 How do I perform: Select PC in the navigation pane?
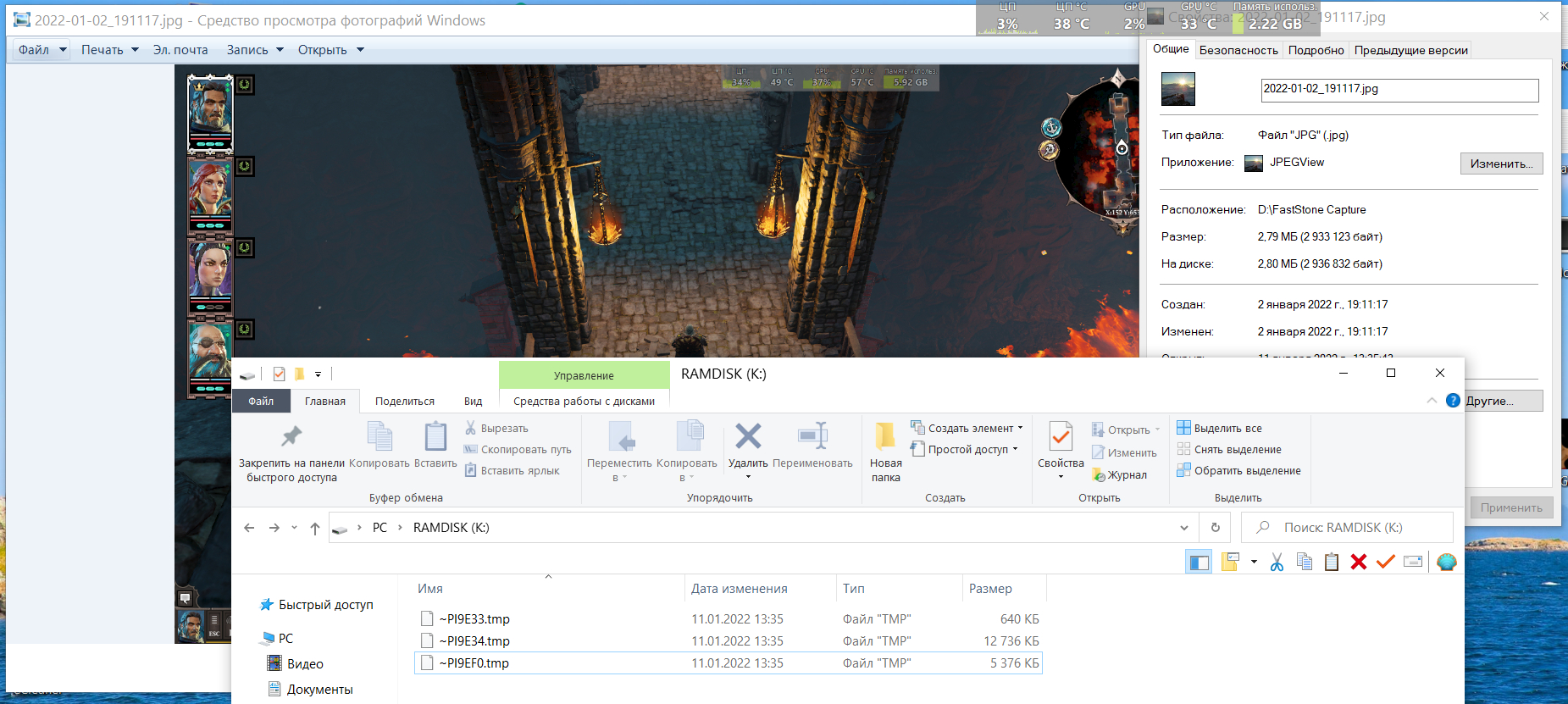(285, 639)
